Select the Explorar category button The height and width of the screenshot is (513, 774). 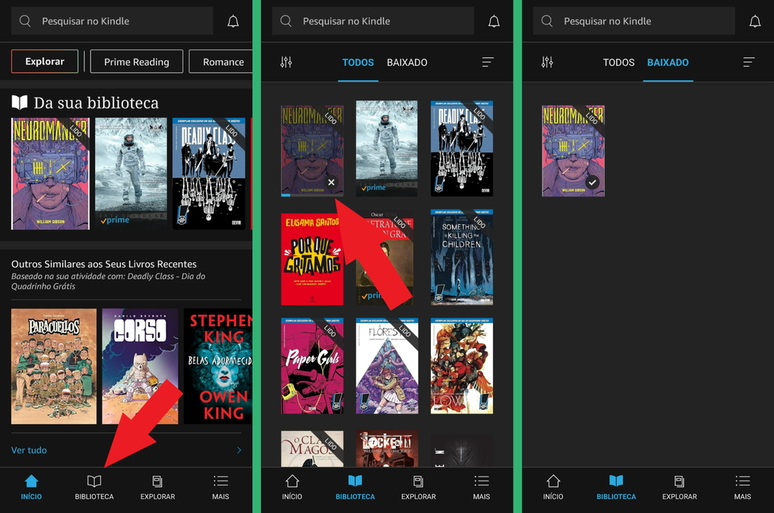pyautogui.click(x=44, y=62)
